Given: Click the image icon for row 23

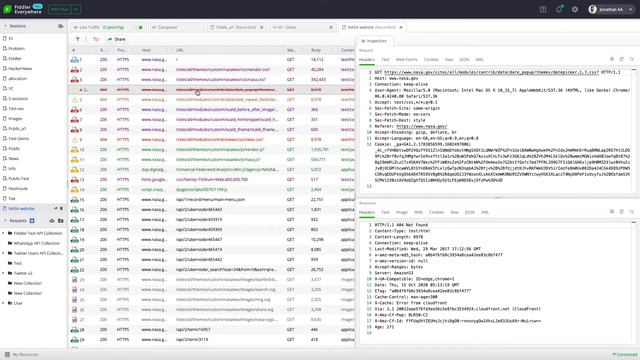Looking at the screenshot, I should click(75, 280).
